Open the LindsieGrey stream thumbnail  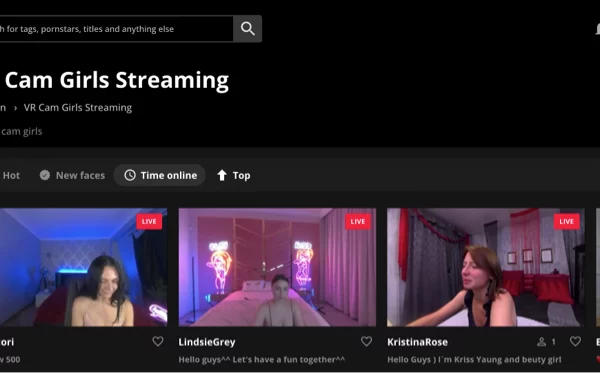pyautogui.click(x=277, y=267)
